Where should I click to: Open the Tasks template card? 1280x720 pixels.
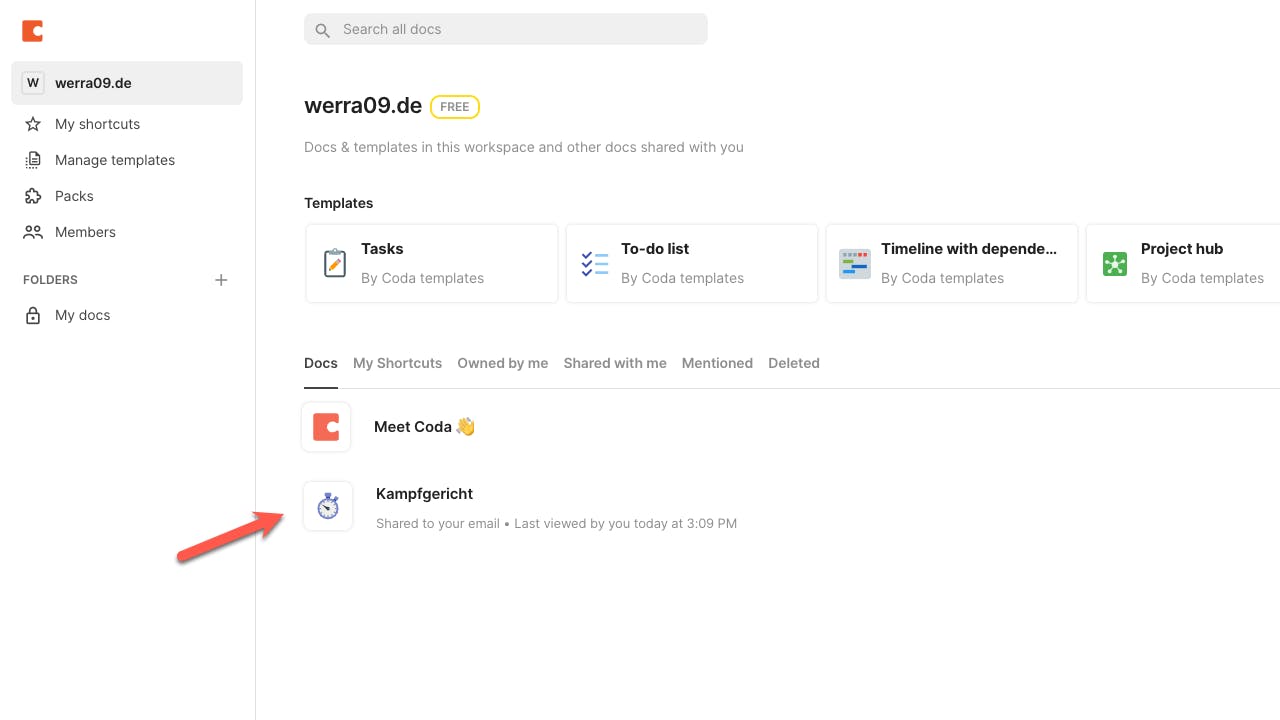tap(431, 263)
